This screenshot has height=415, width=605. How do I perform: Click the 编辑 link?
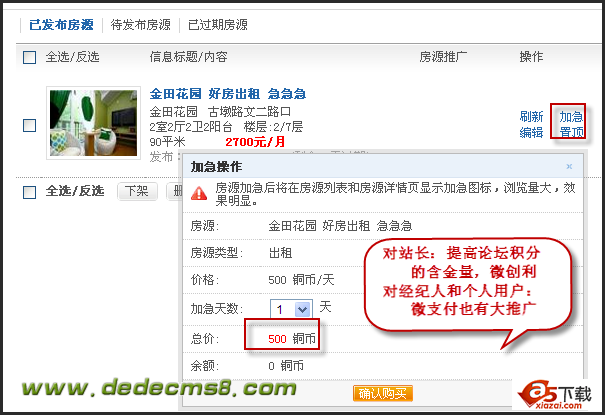click(x=531, y=132)
